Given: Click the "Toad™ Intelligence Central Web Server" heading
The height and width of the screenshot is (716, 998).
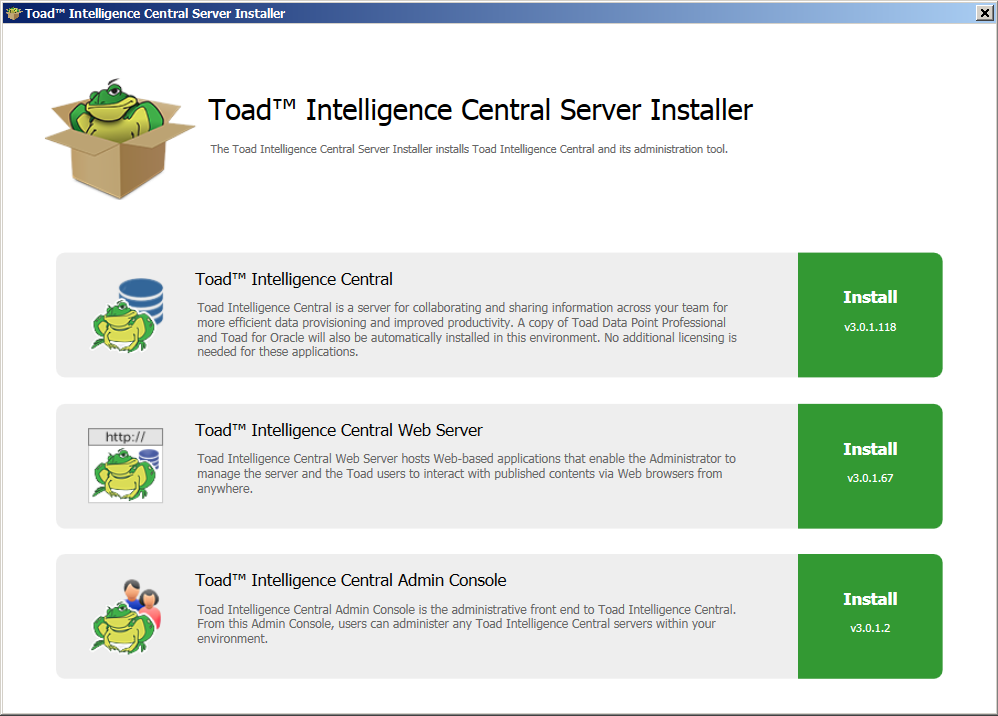Looking at the screenshot, I should pos(339,430).
